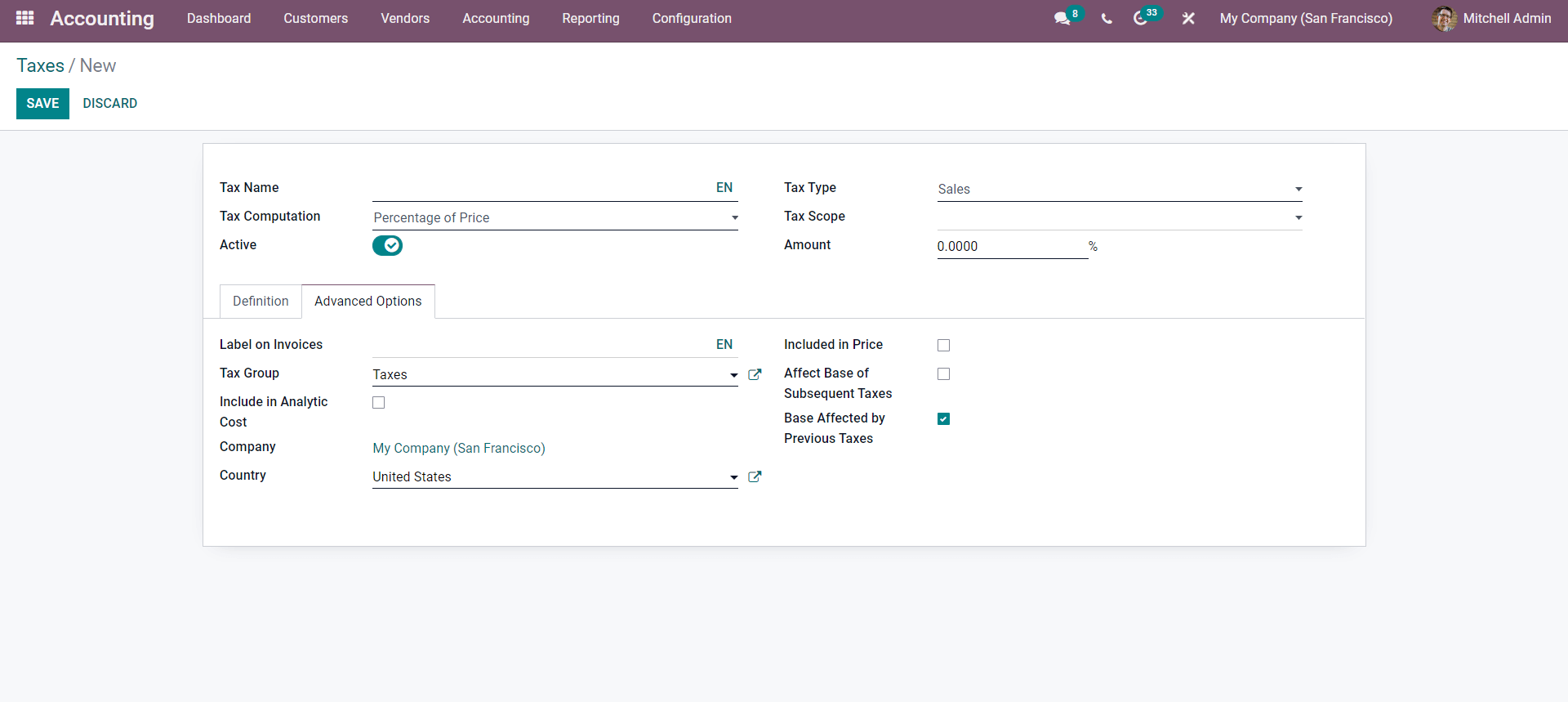Enable Include in Analytic Cost checkbox
This screenshot has height=702, width=1568.
coord(379,403)
